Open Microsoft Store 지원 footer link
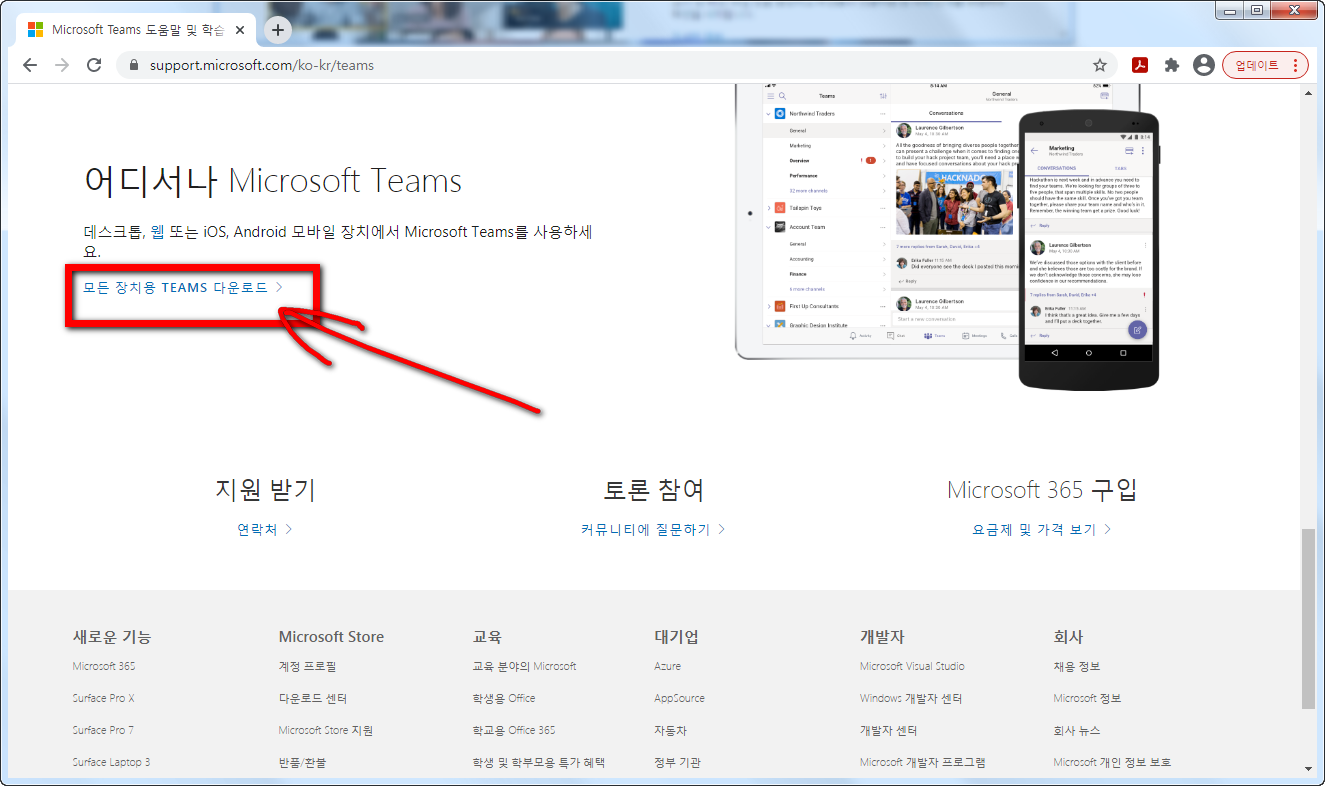 pos(326,730)
